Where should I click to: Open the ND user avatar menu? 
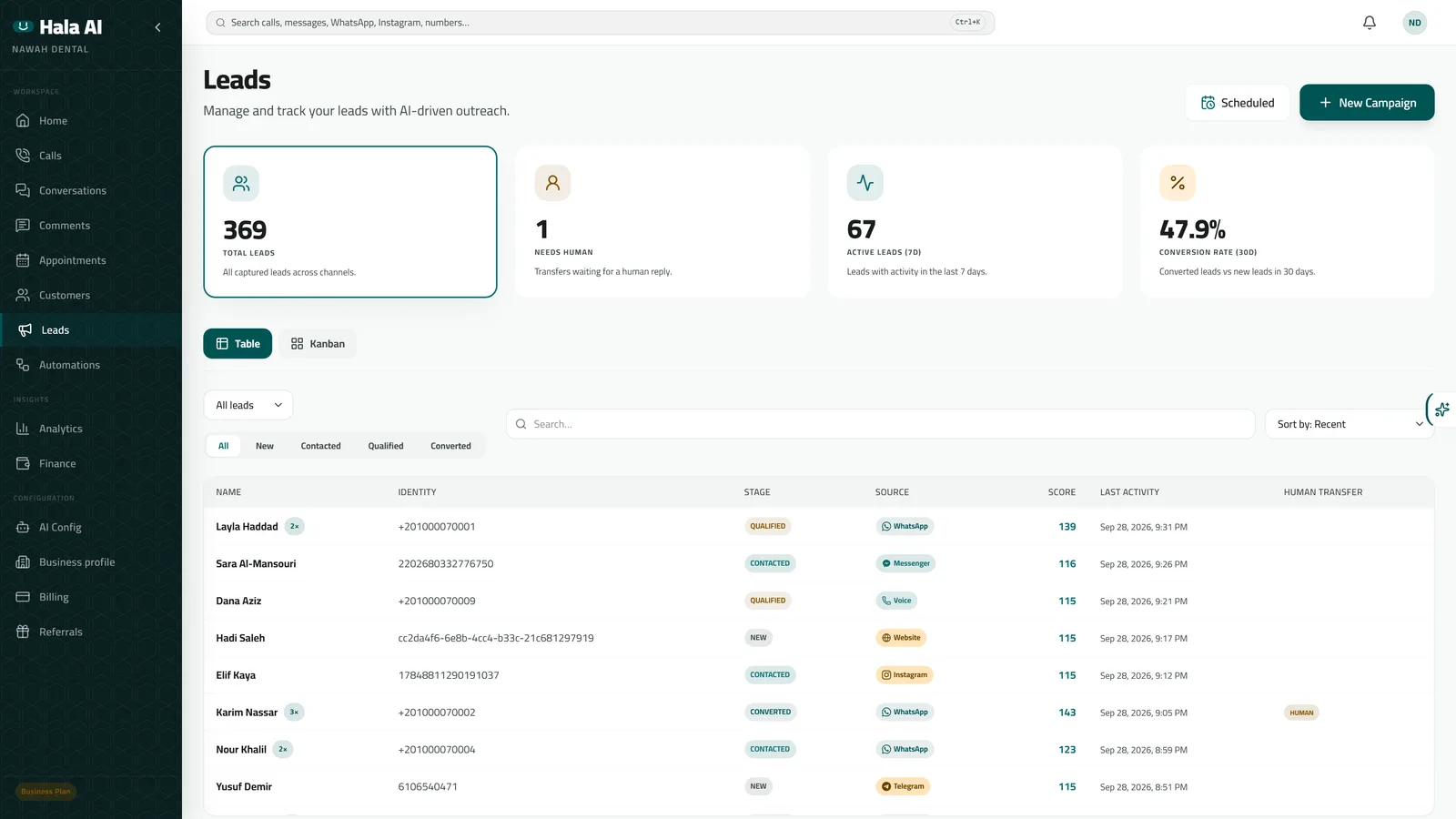[1414, 23]
